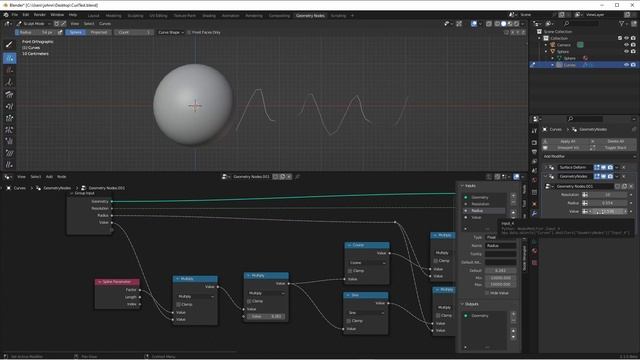
Task: Click the Spline Parameter node header
Action: 117,282
